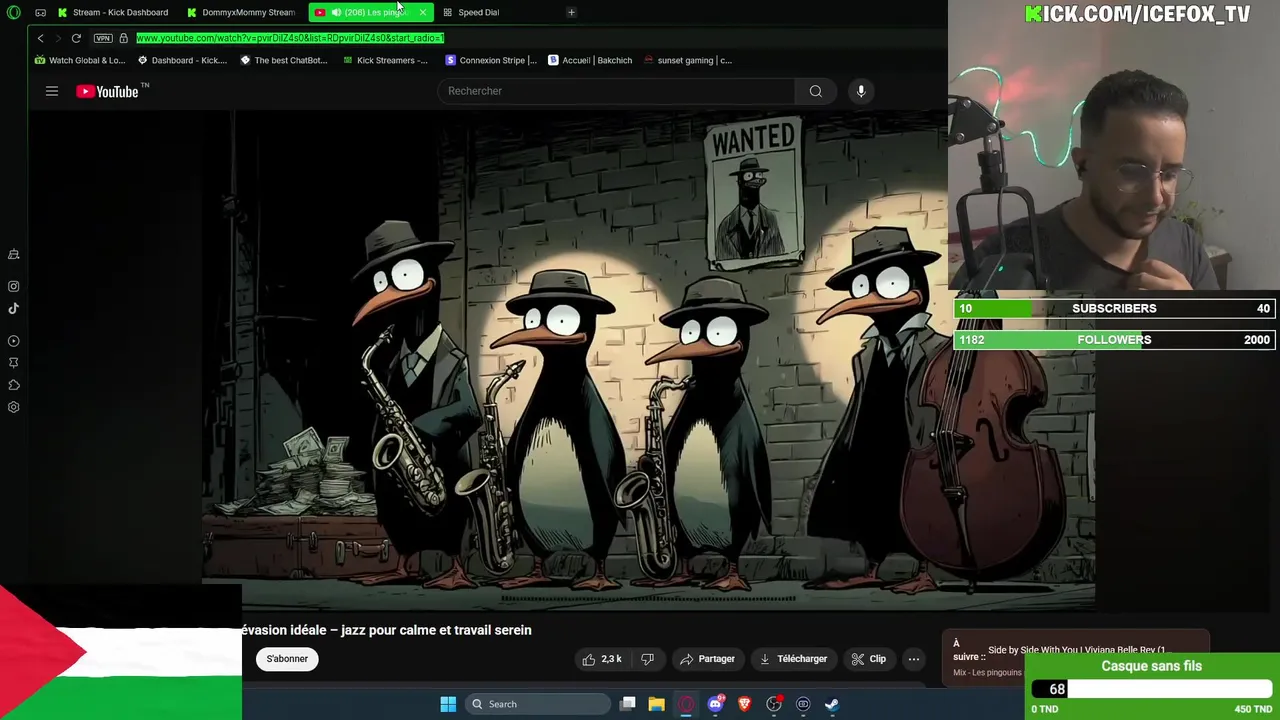
Task: Reload the current page
Action: coord(76,38)
